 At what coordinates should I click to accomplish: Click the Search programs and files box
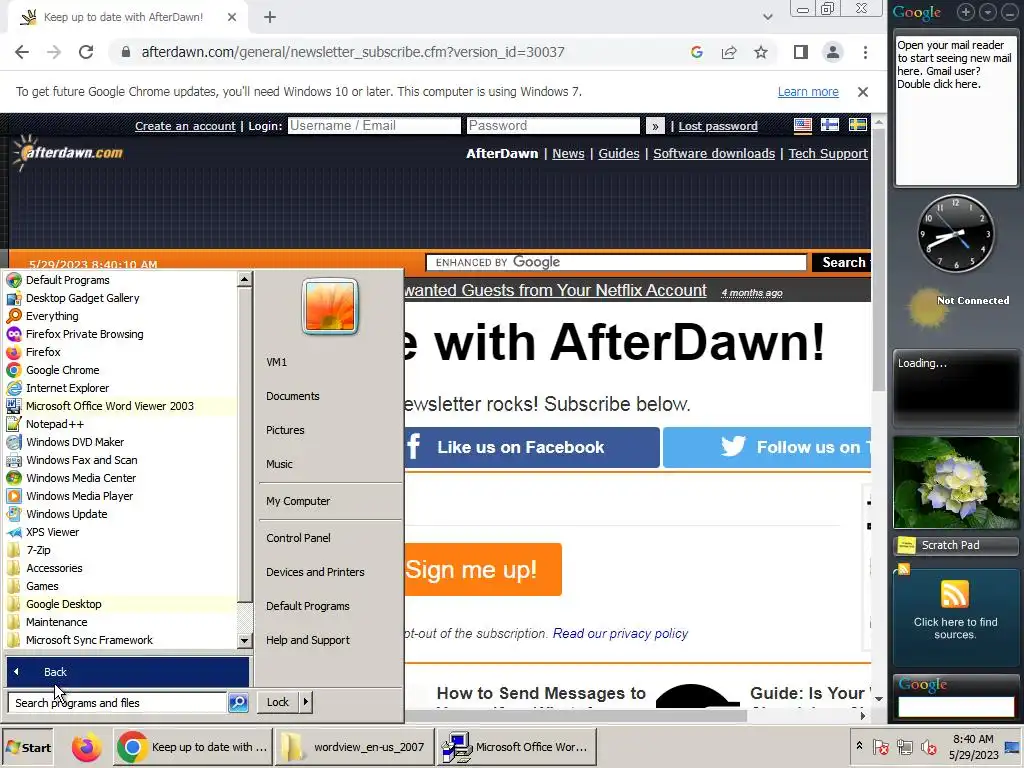(118, 703)
